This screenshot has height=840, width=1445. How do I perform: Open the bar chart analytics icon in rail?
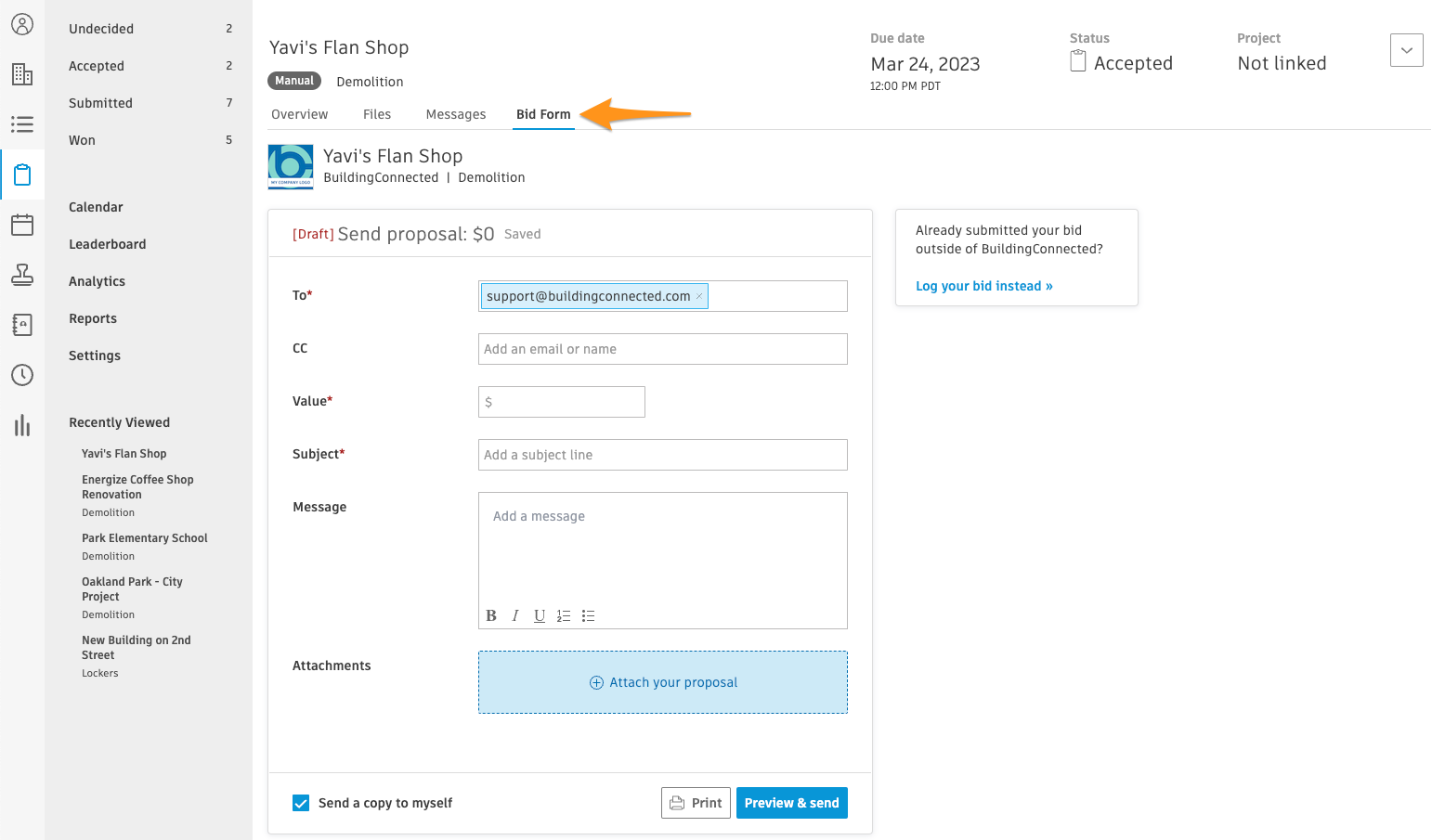coord(22,425)
